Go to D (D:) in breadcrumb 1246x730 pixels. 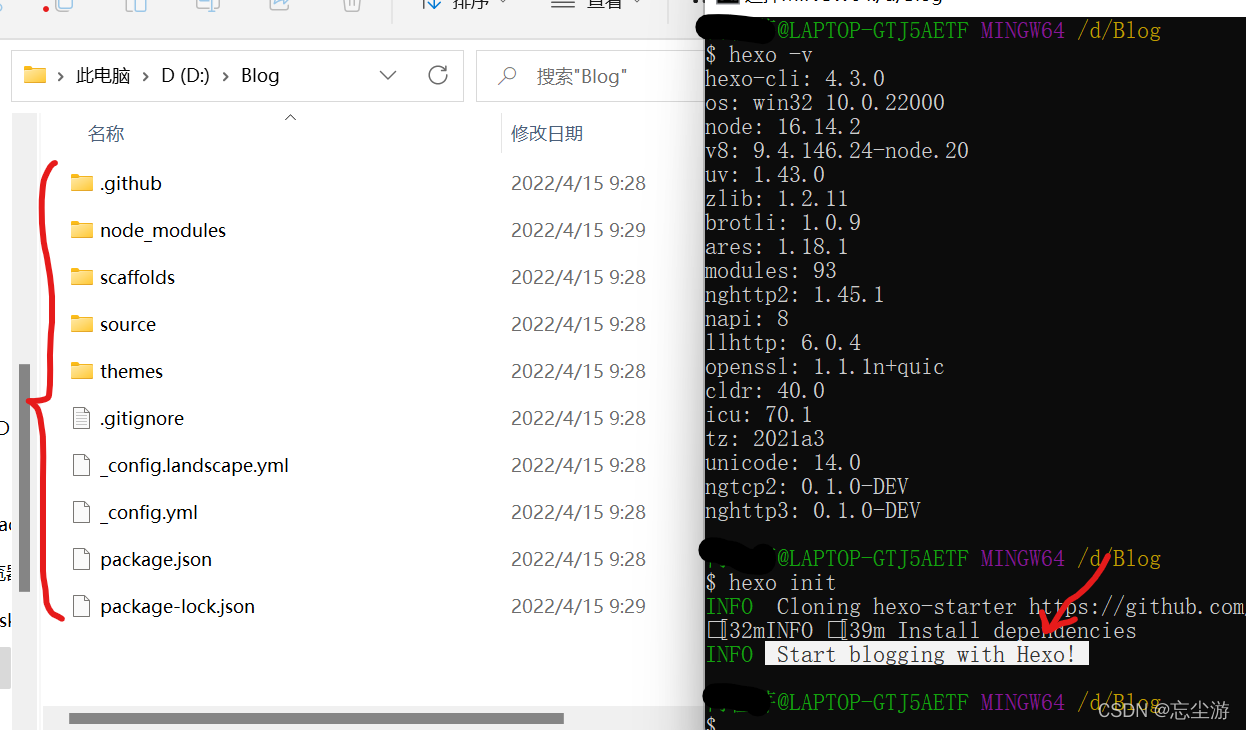185,76
